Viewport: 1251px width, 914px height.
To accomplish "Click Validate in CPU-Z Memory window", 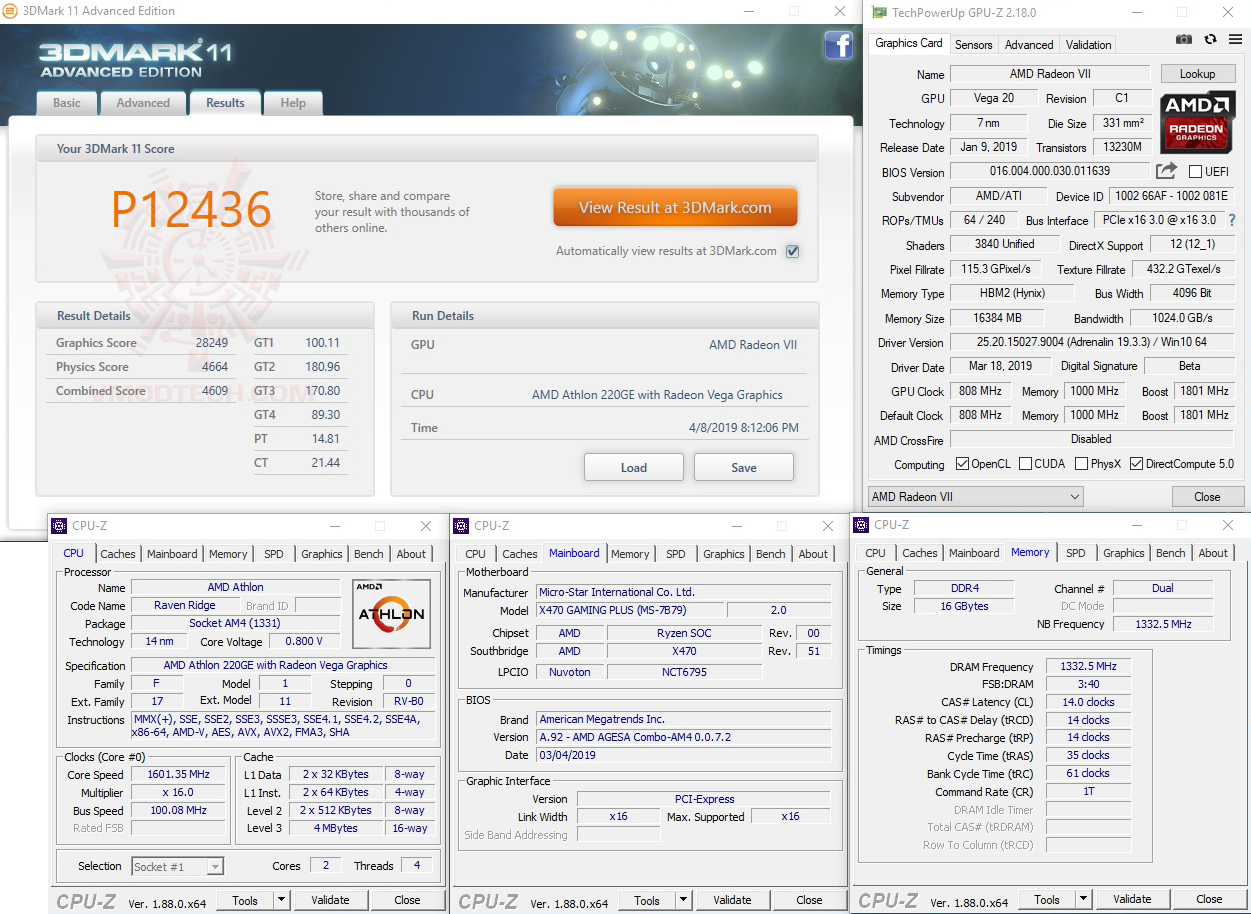I will [1132, 899].
